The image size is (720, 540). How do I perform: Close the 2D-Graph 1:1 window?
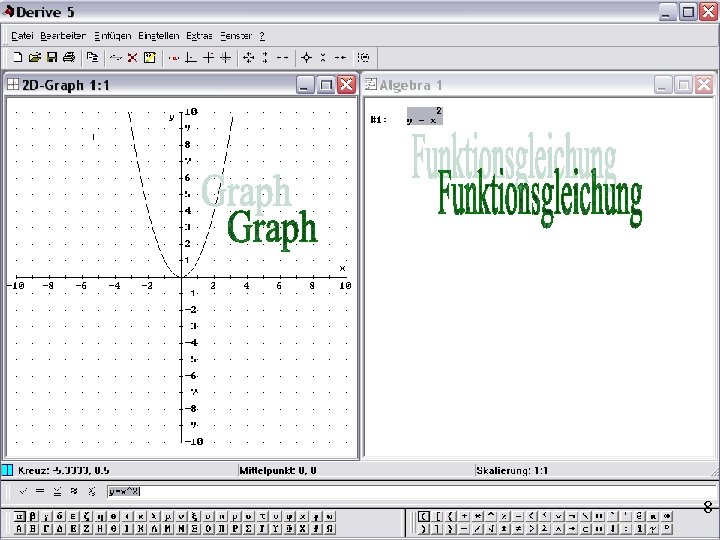pos(347,85)
